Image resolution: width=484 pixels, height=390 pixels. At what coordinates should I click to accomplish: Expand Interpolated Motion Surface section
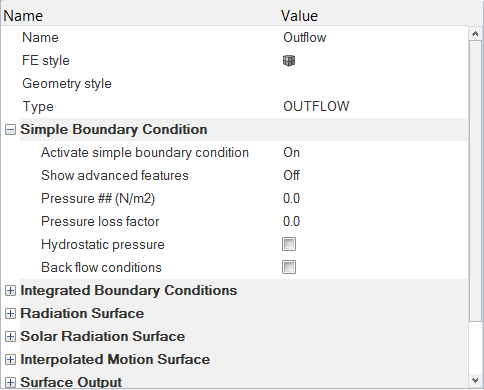coord(10,360)
